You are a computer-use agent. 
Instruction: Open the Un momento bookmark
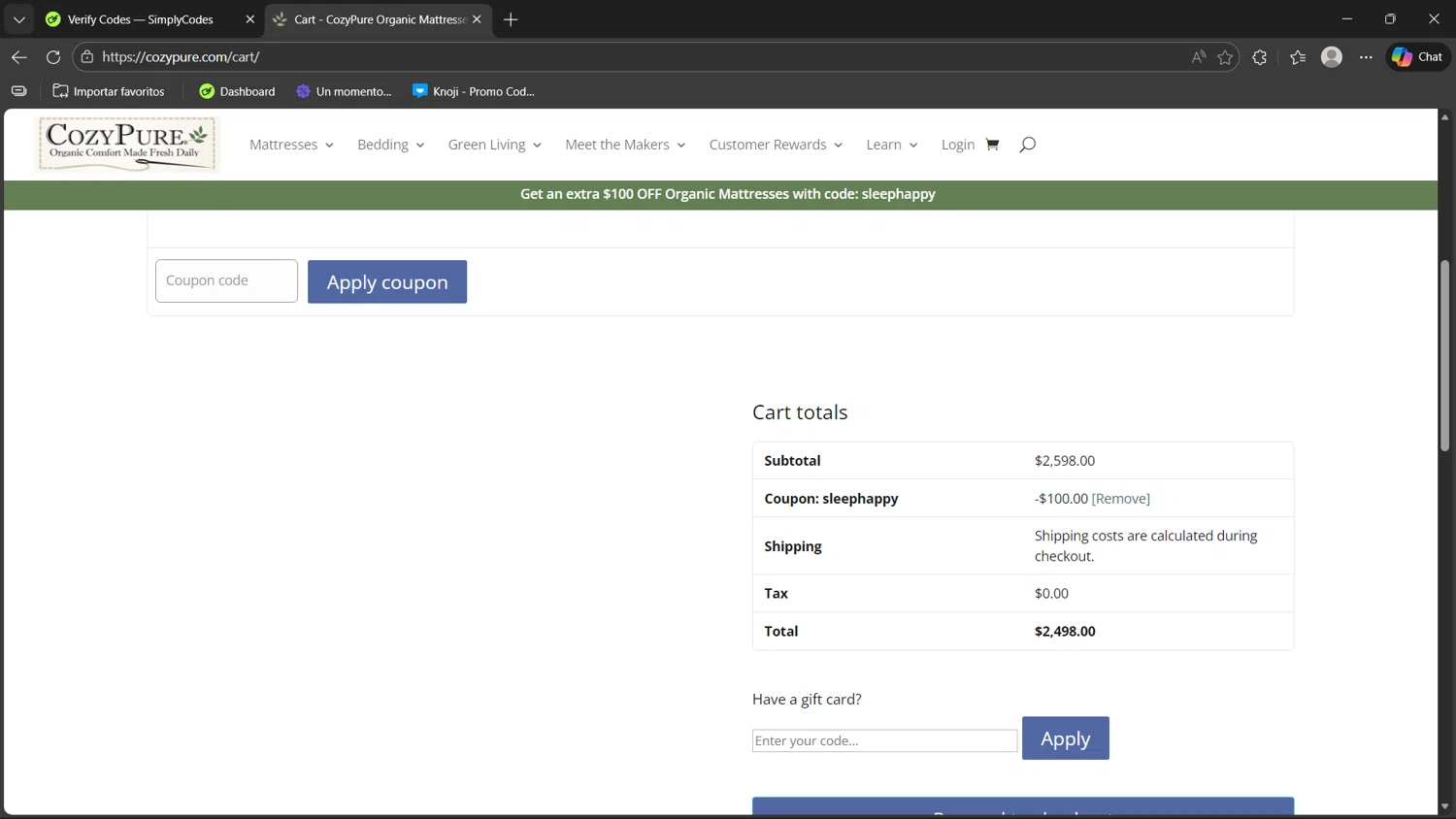point(344,91)
